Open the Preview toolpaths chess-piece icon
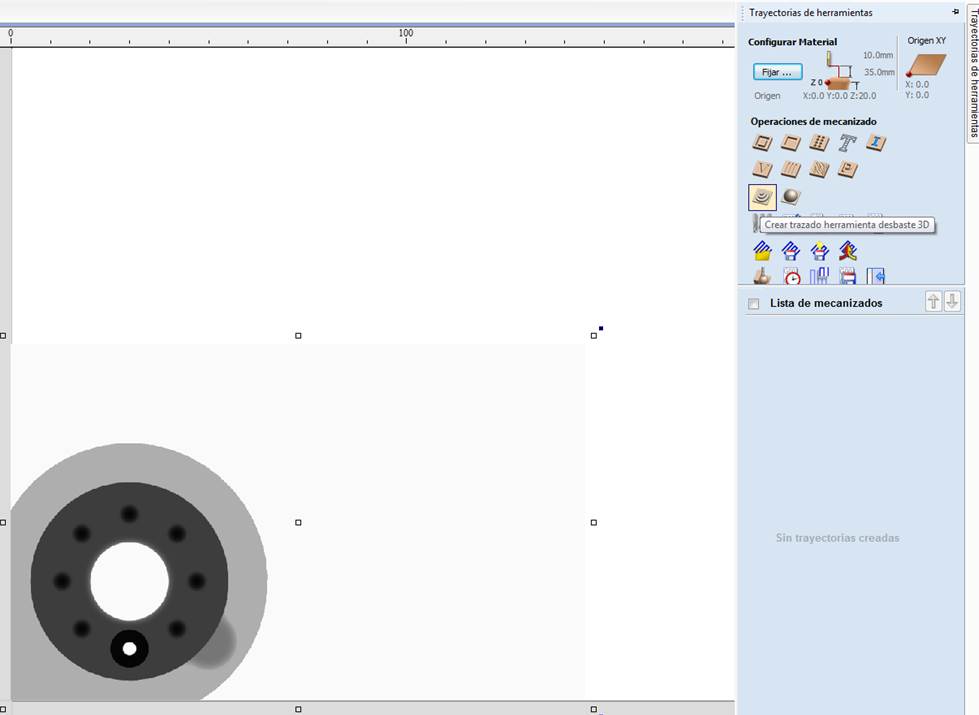The height and width of the screenshot is (715, 979). 762,276
